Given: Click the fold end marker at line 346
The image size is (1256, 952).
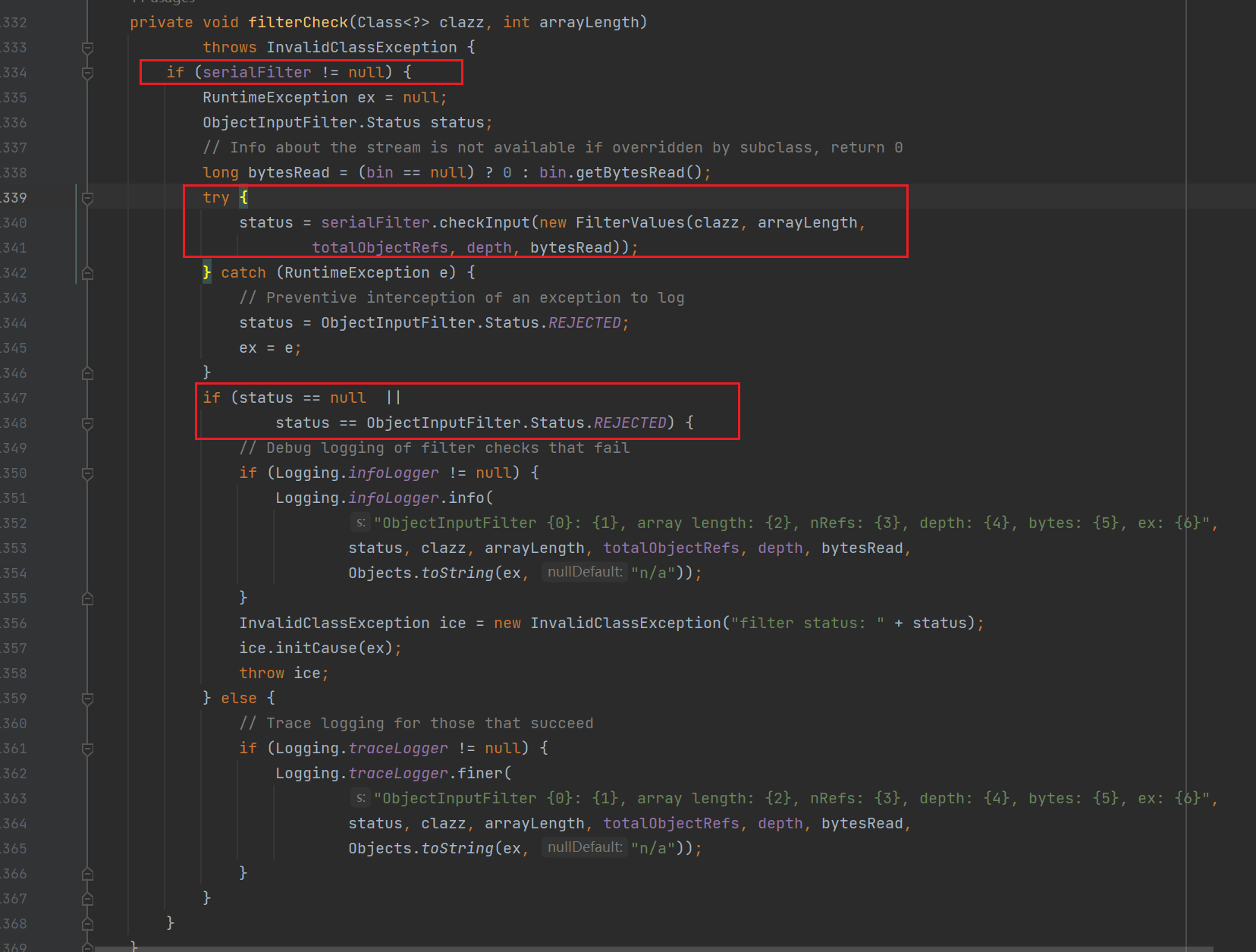Looking at the screenshot, I should [x=87, y=373].
